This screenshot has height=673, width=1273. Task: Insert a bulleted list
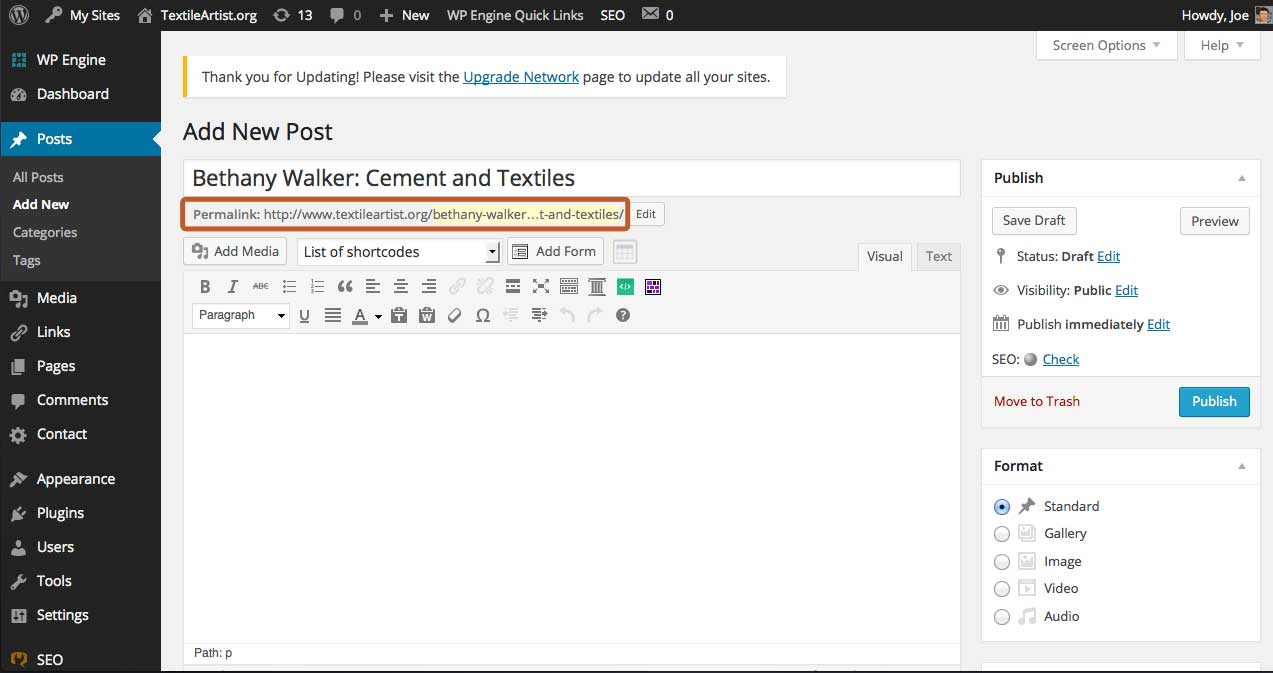tap(289, 287)
